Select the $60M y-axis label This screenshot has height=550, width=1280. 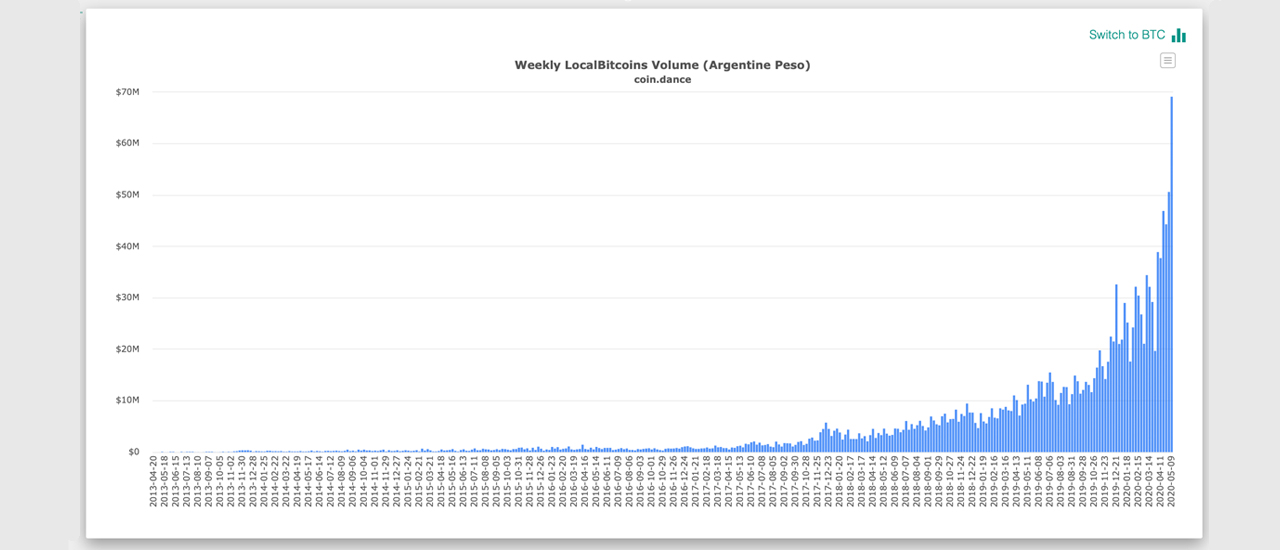tap(127, 143)
